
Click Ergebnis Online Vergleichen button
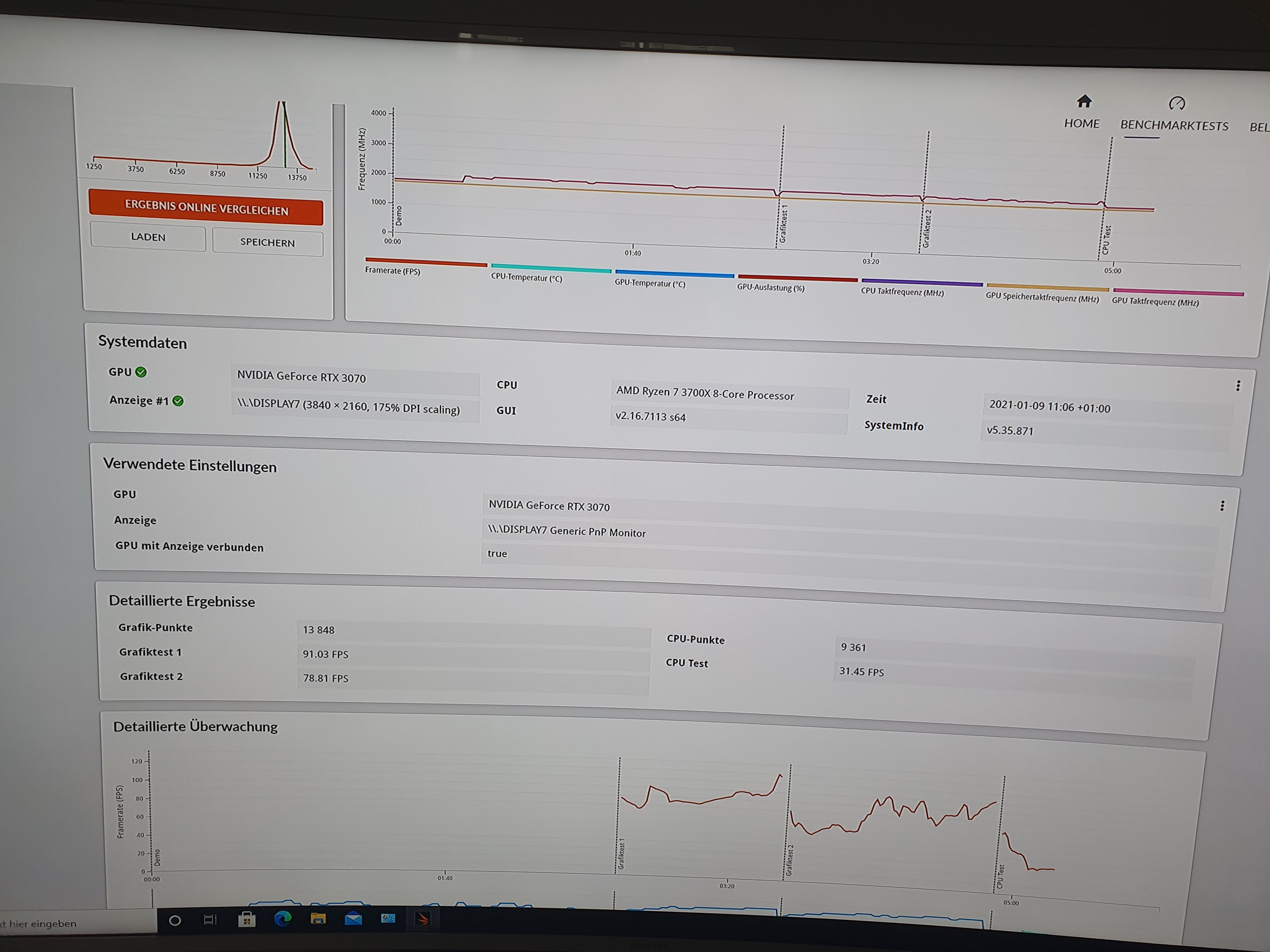coord(206,208)
